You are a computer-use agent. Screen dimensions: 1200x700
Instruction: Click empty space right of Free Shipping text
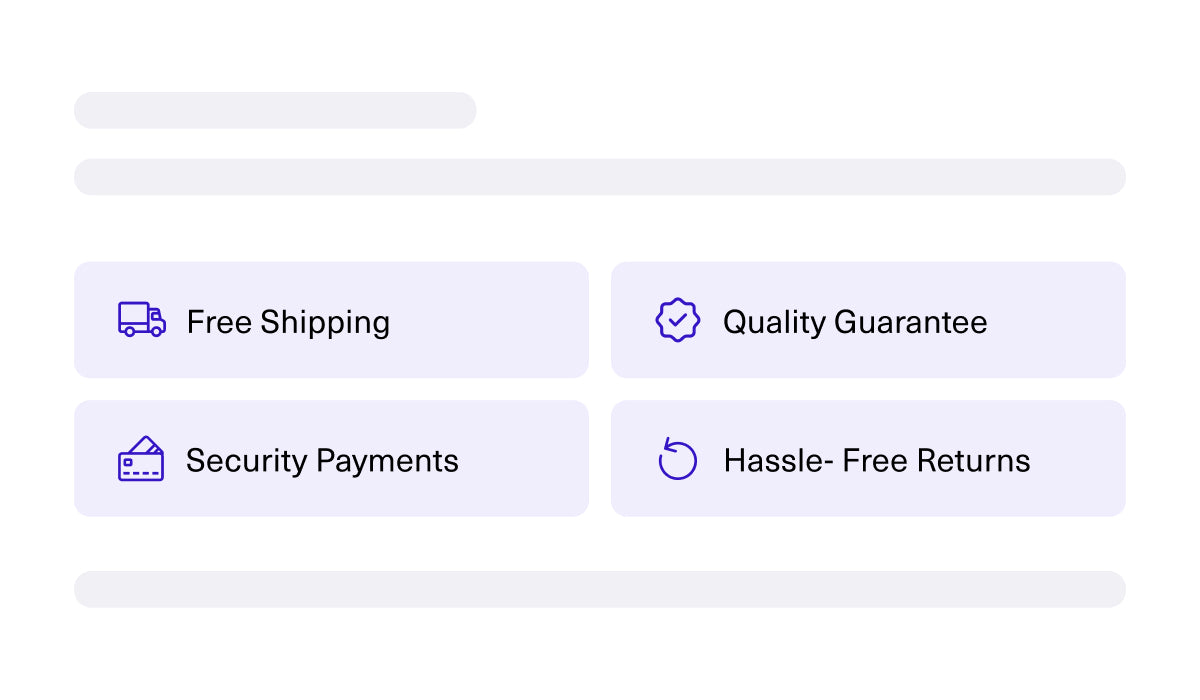click(x=488, y=320)
